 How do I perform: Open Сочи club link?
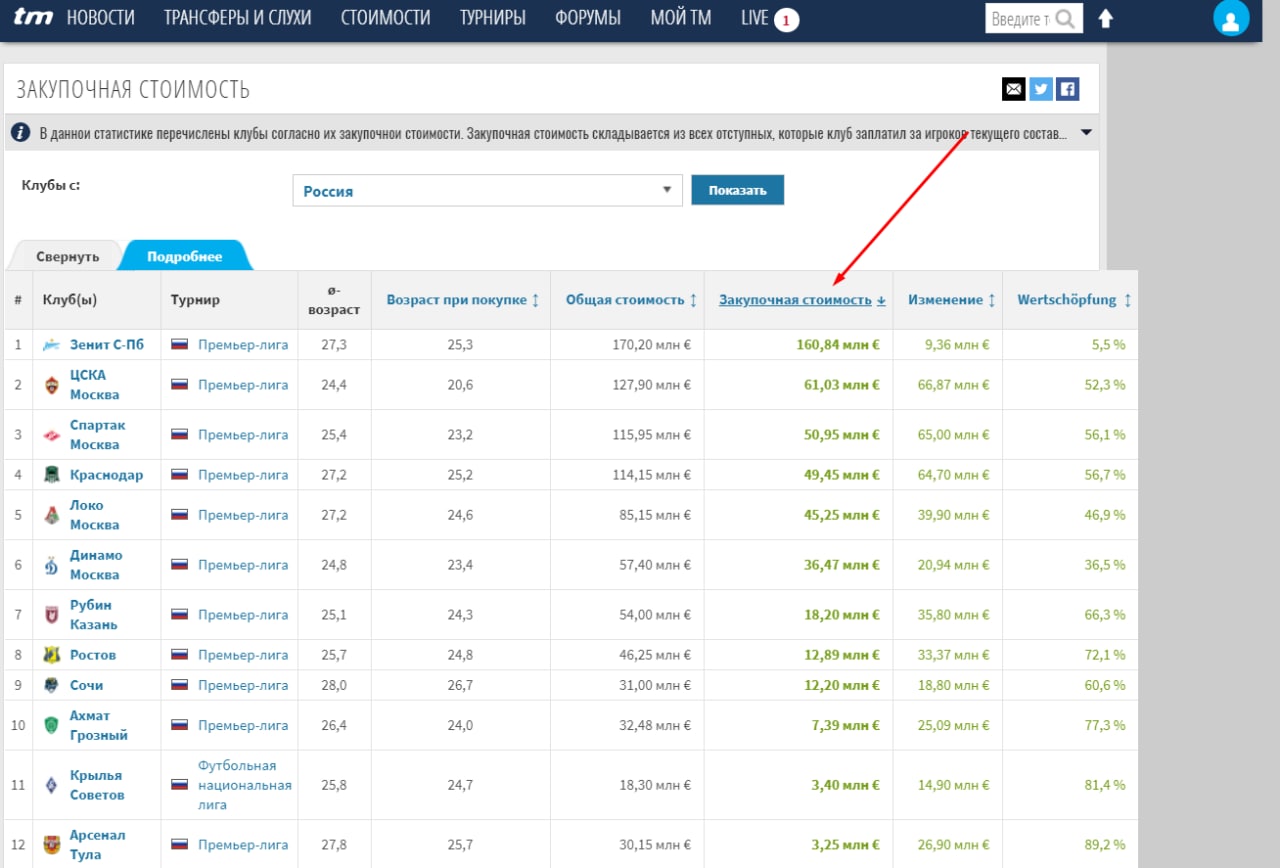(87, 685)
